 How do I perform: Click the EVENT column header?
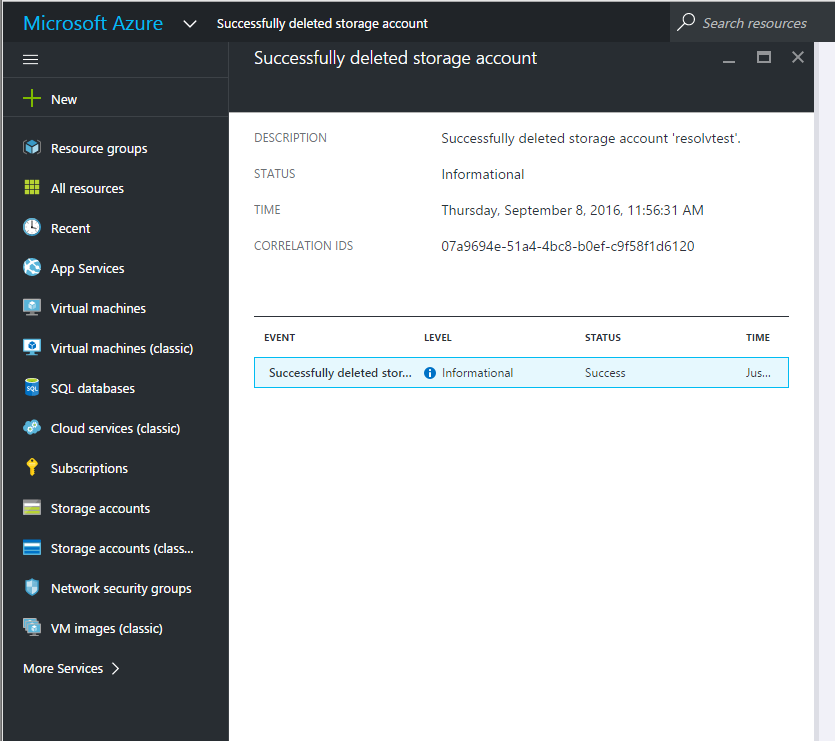(x=280, y=338)
